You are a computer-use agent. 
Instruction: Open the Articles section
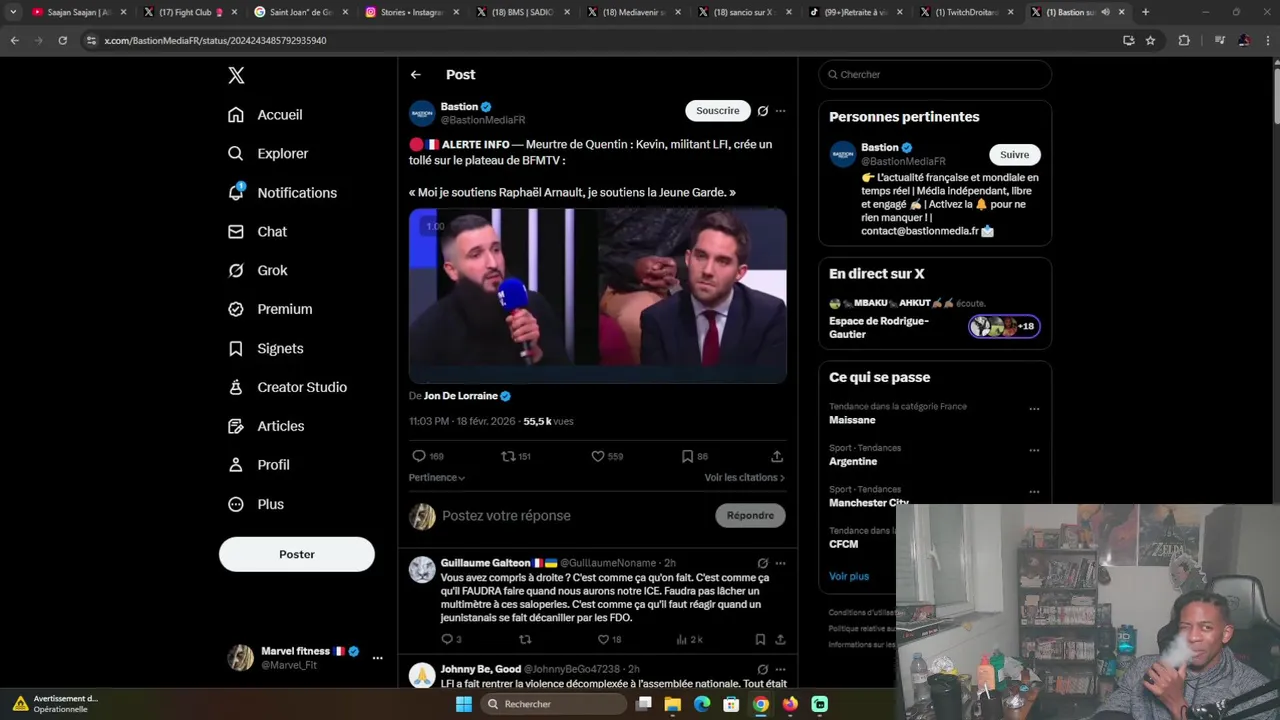coord(266,426)
